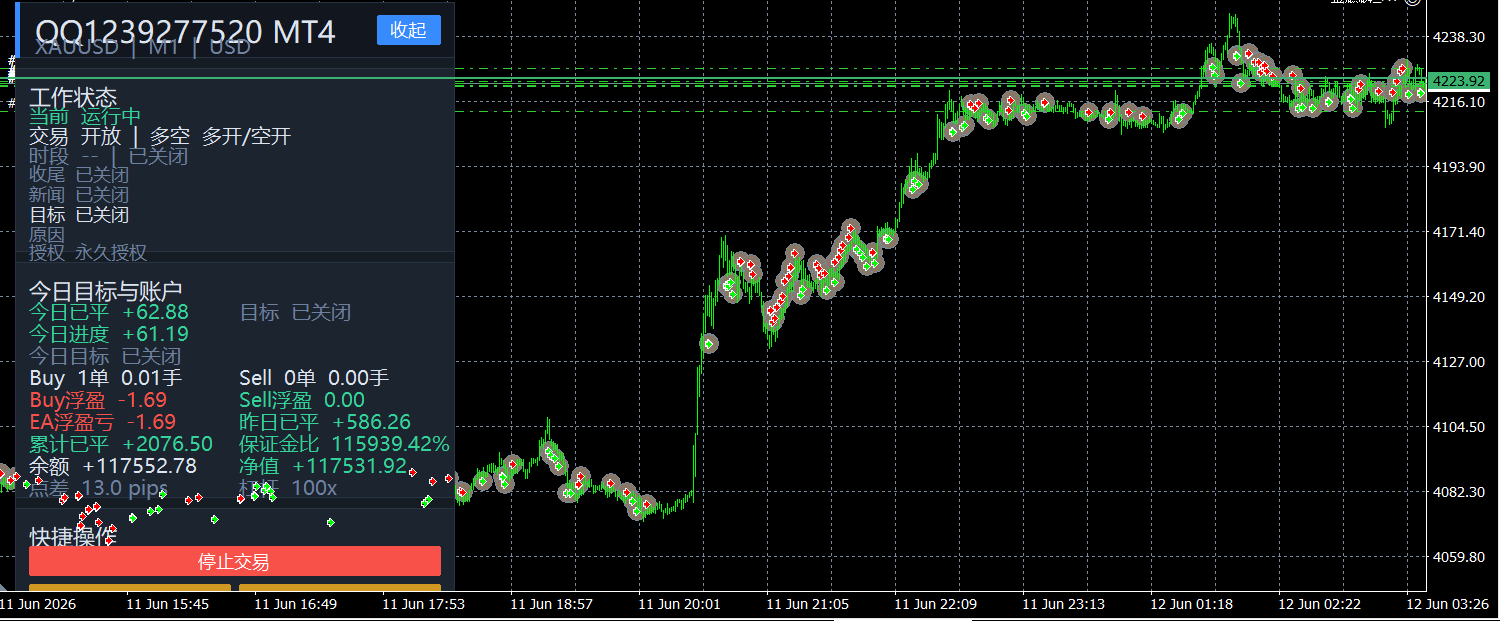This screenshot has width=1500, height=621.
Task: Click the 11 Jun 16:49 time label
Action: (x=296, y=605)
